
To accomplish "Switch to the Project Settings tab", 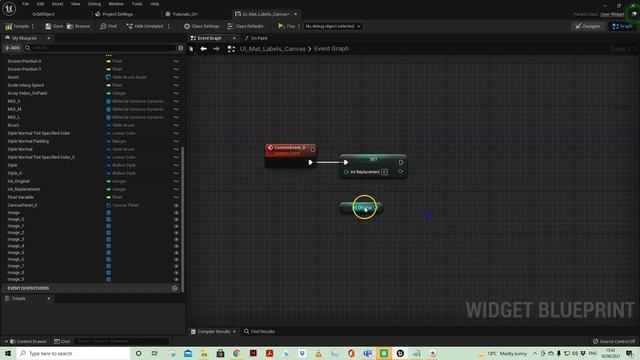I will pos(114,14).
